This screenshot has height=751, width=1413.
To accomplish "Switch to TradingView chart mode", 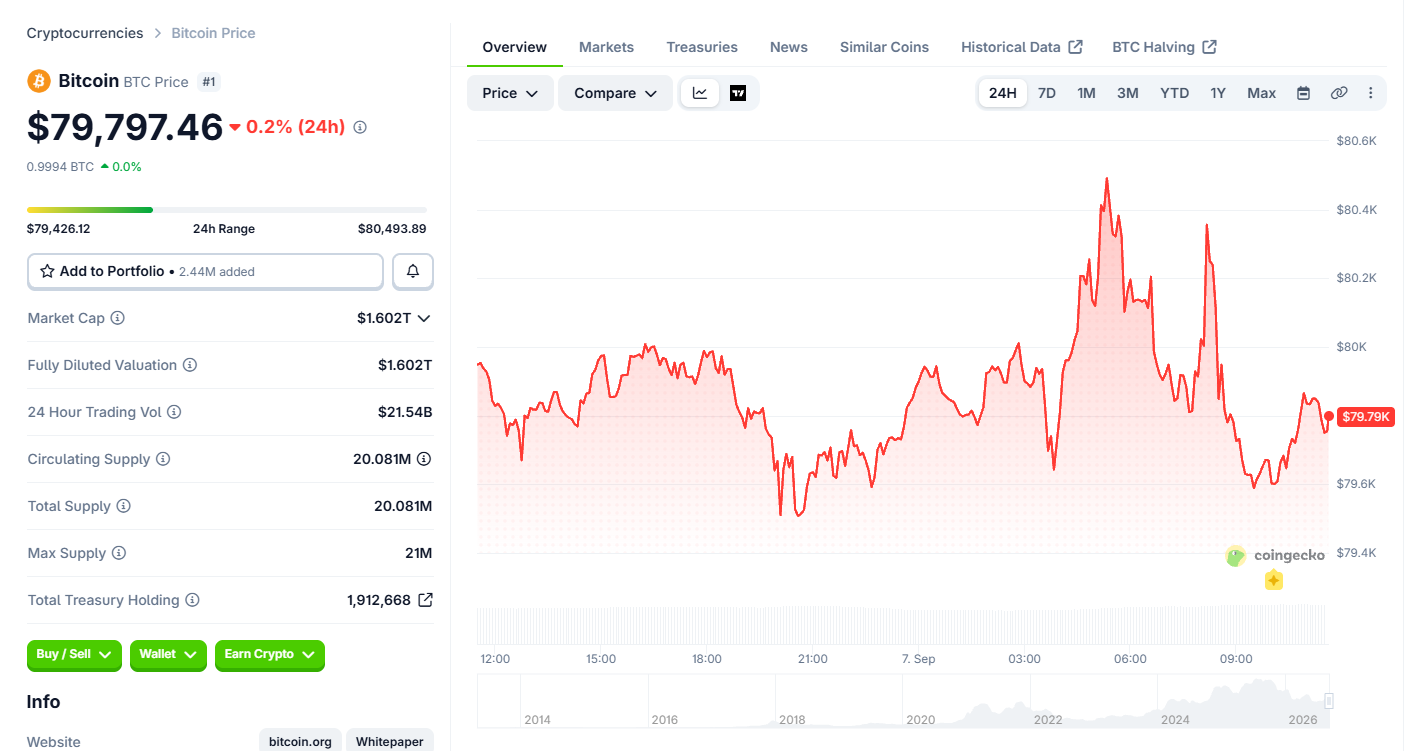I will point(738,93).
